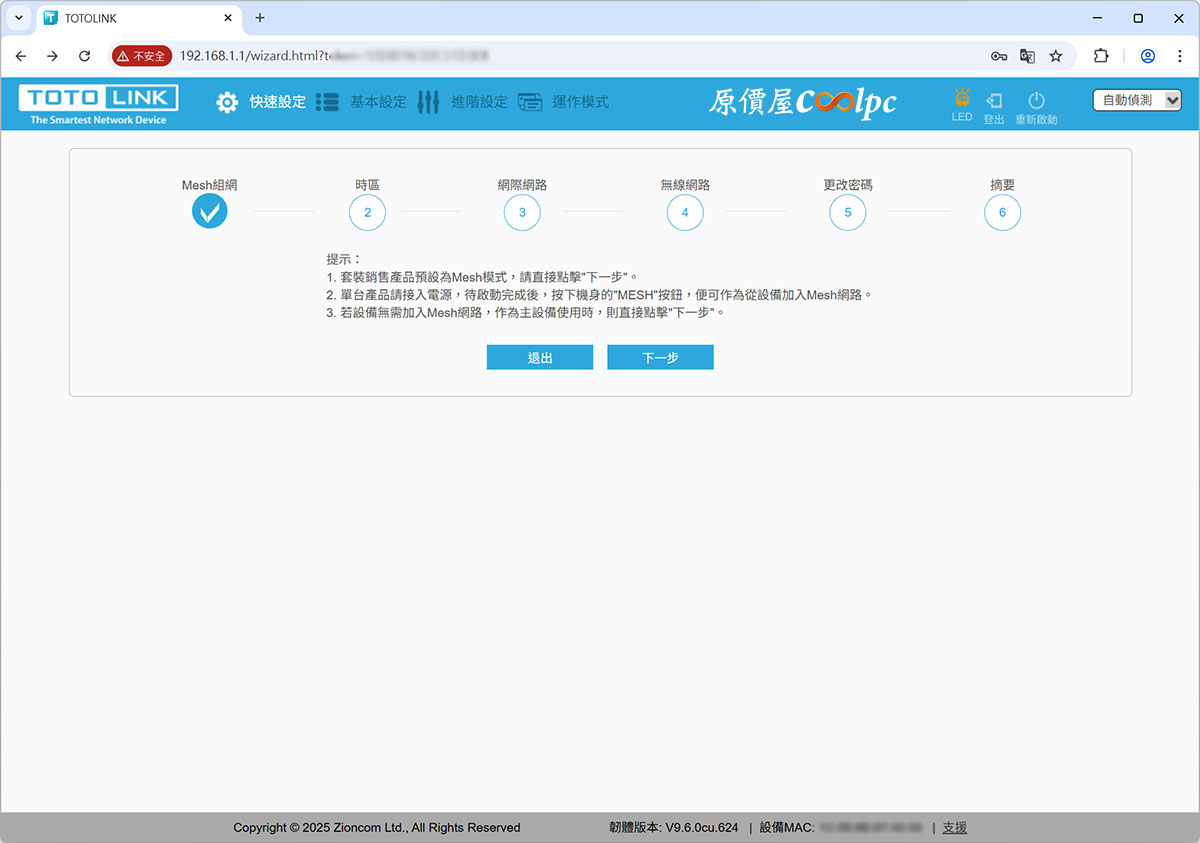Open quick setup (快速設定) gear icon
Screen dimensions: 1200x843
[x=227, y=102]
